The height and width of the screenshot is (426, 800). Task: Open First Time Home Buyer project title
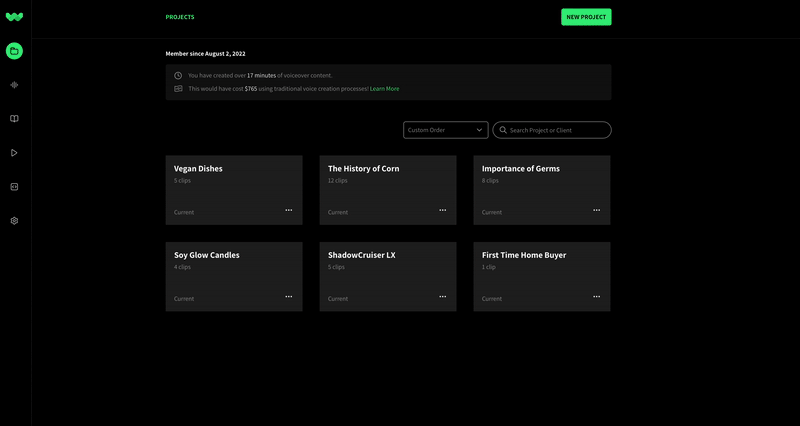pyautogui.click(x=524, y=255)
